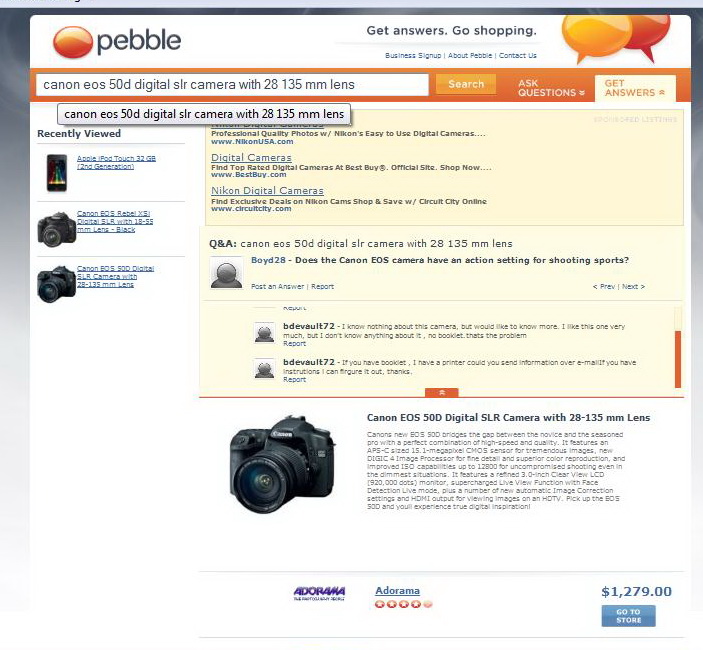The width and height of the screenshot is (703, 650).
Task: Click the Apple iPod Touch thumbnail
Action: [x=57, y=173]
